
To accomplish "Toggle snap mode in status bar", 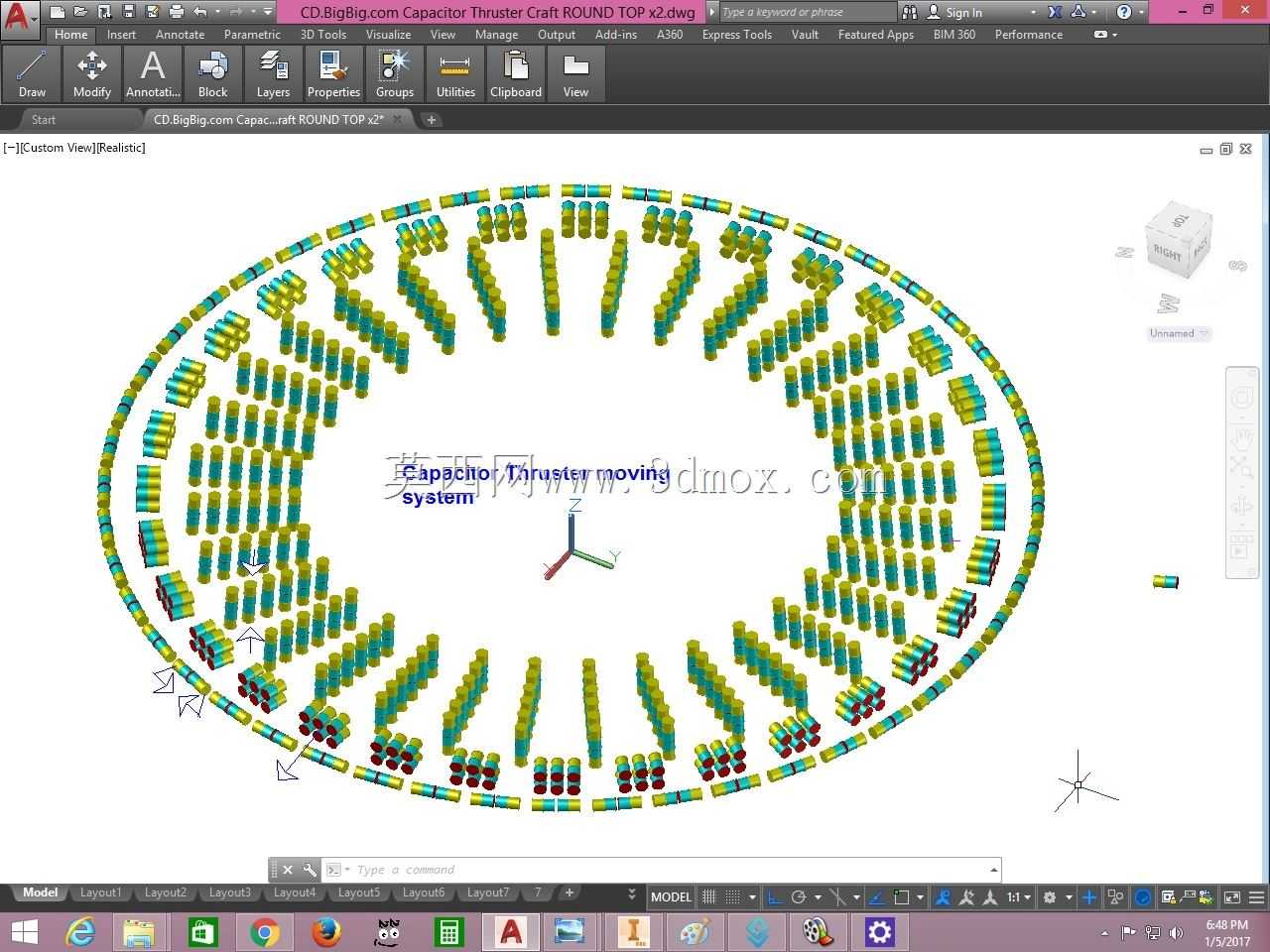I will [732, 897].
